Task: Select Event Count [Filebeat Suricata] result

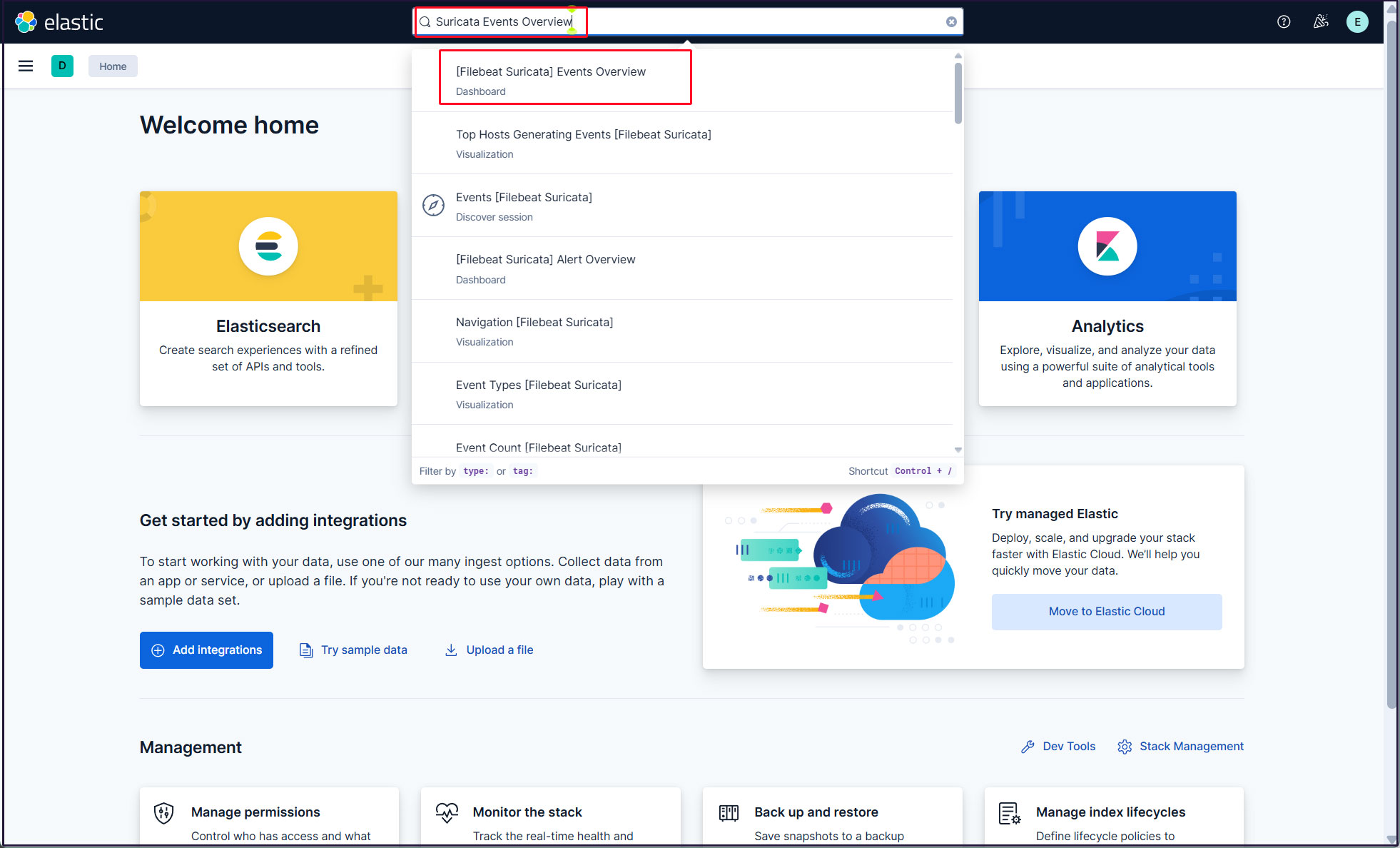Action: coord(684,443)
